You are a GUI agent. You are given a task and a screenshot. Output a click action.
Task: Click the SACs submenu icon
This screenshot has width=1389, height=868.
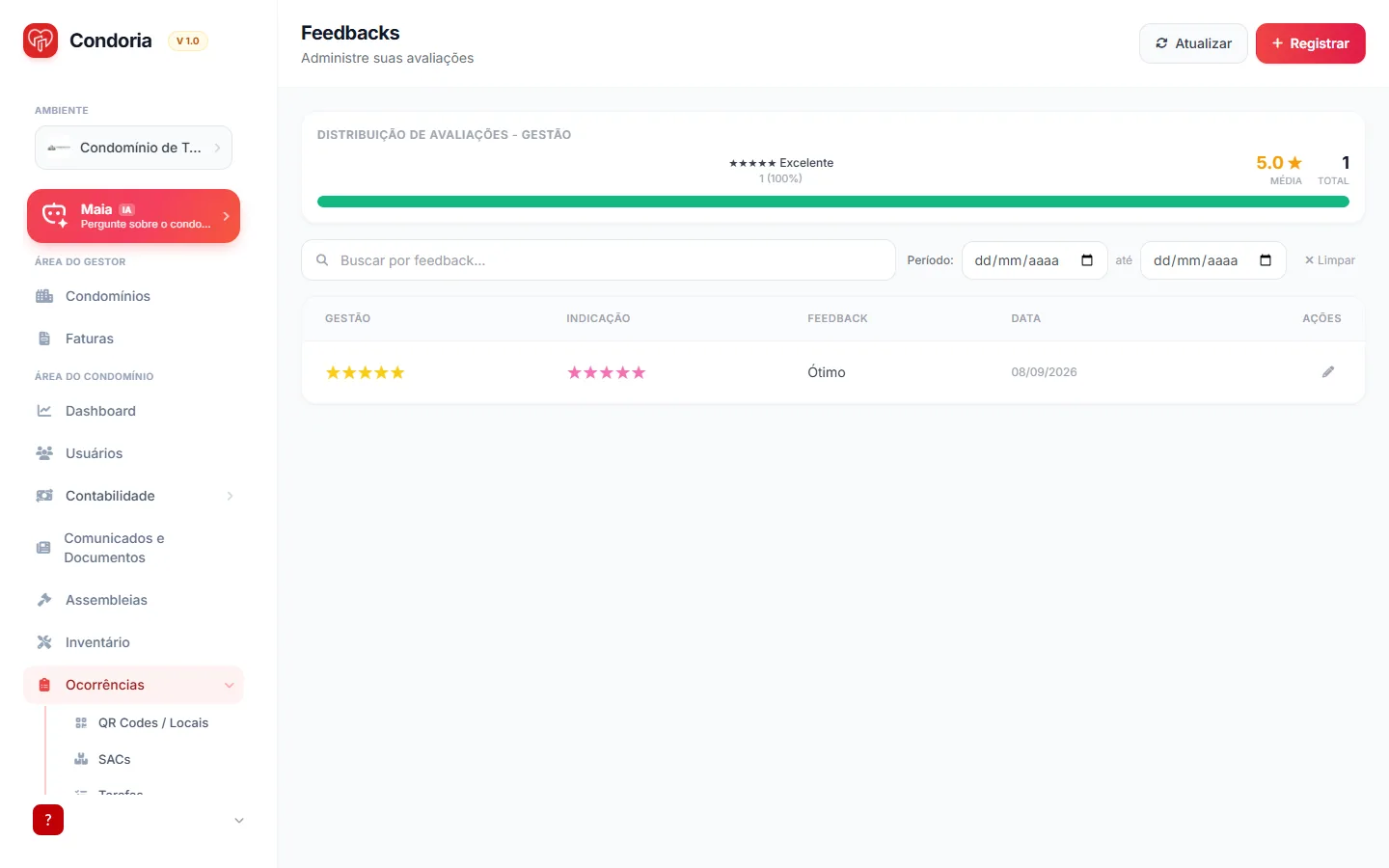81,759
